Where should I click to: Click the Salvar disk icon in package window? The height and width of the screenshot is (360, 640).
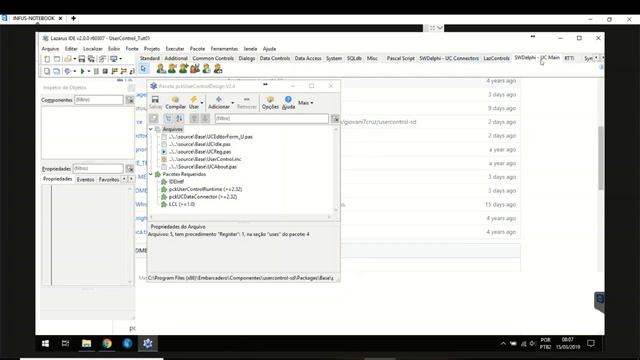[x=155, y=99]
